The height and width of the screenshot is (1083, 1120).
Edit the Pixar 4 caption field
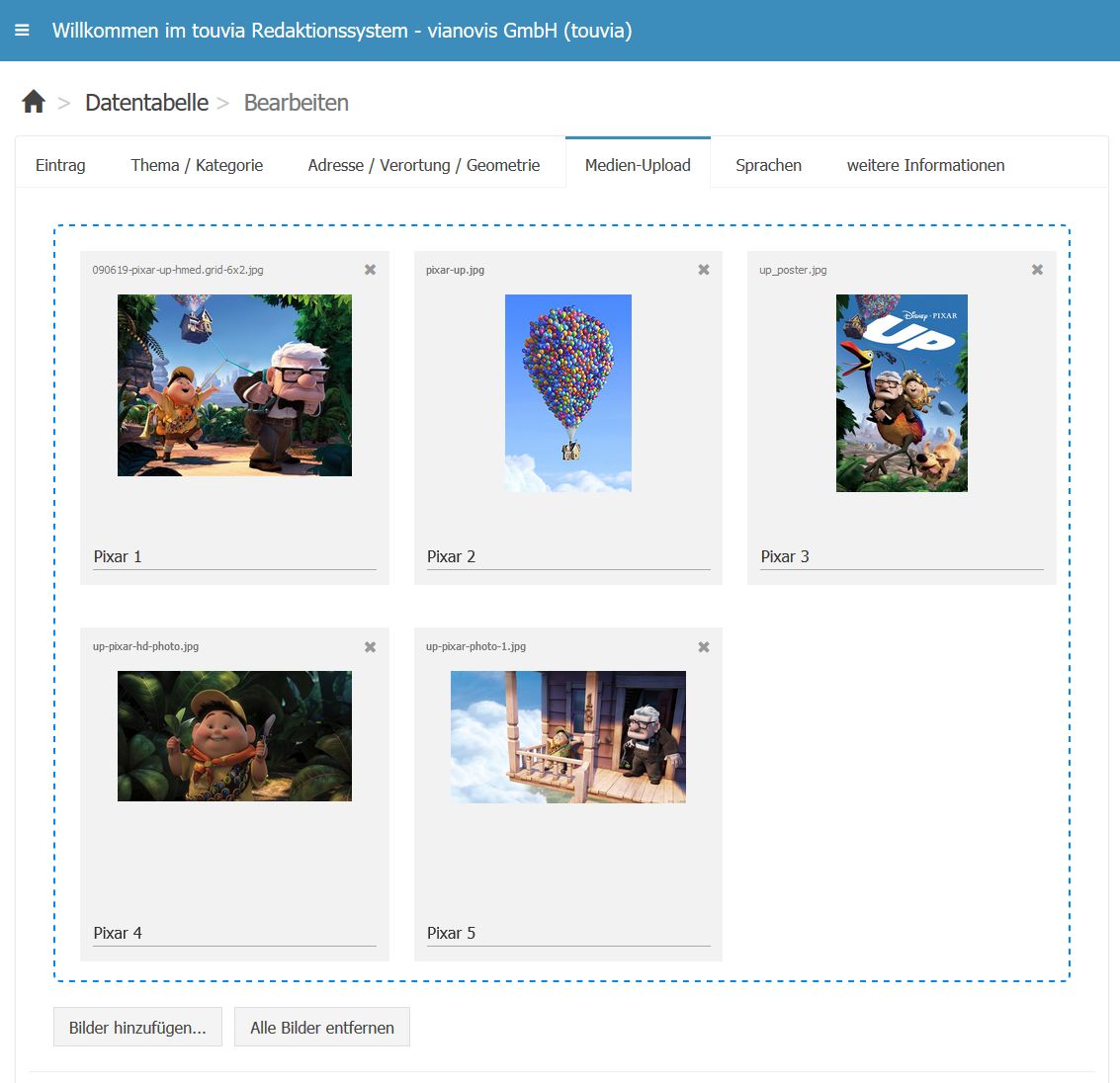pos(234,933)
